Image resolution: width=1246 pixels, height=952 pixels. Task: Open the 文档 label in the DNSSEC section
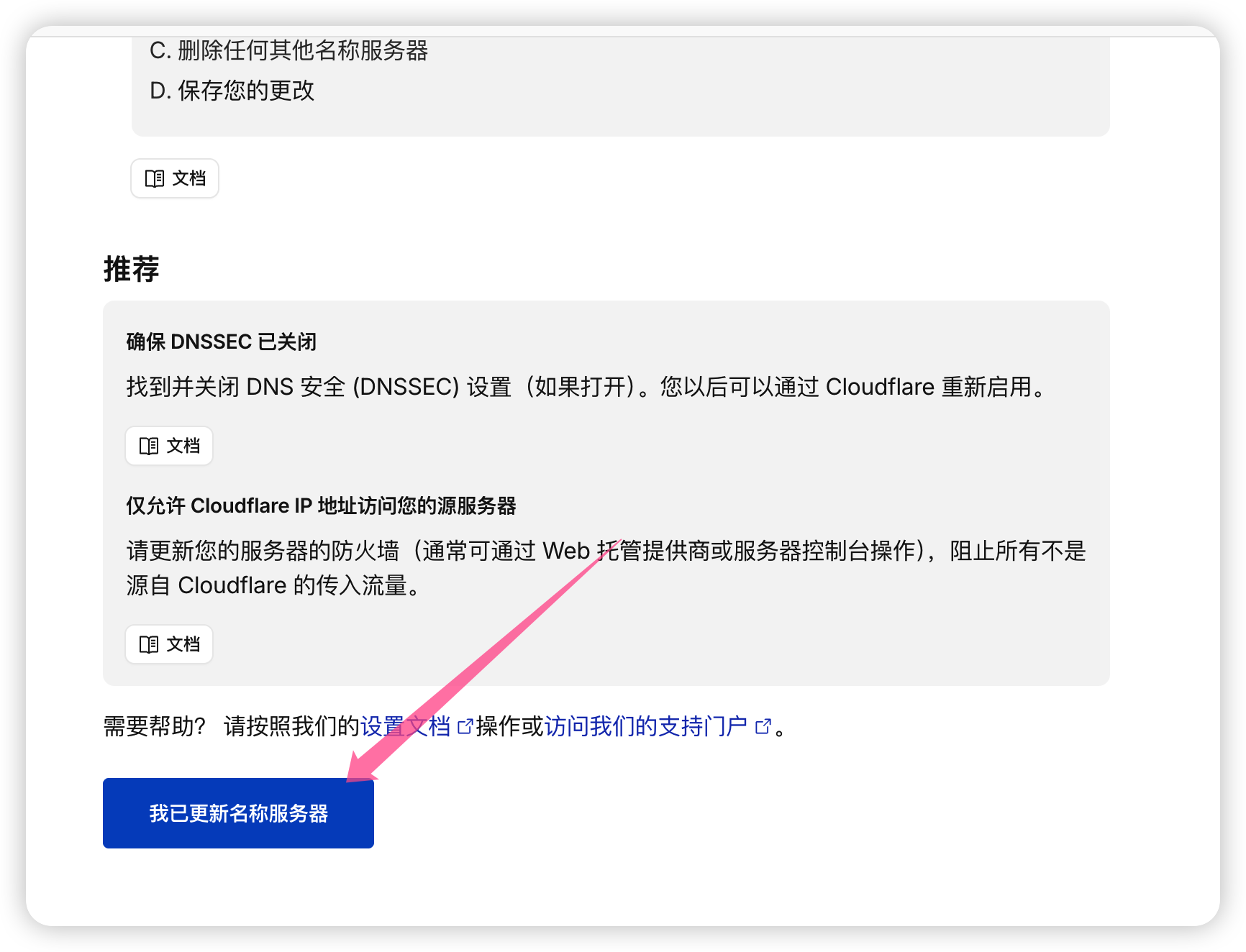(183, 446)
